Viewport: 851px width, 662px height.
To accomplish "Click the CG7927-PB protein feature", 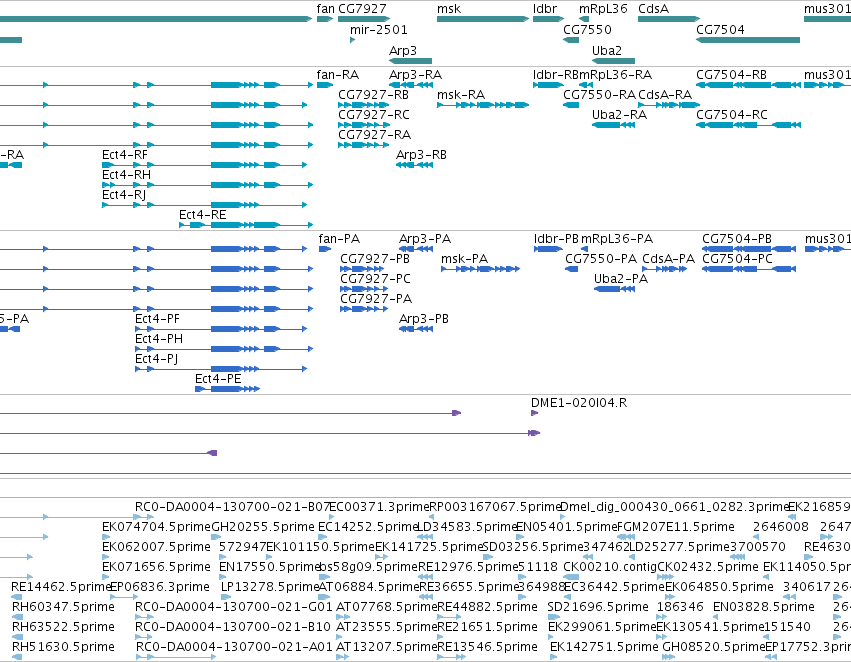I will [x=362, y=269].
